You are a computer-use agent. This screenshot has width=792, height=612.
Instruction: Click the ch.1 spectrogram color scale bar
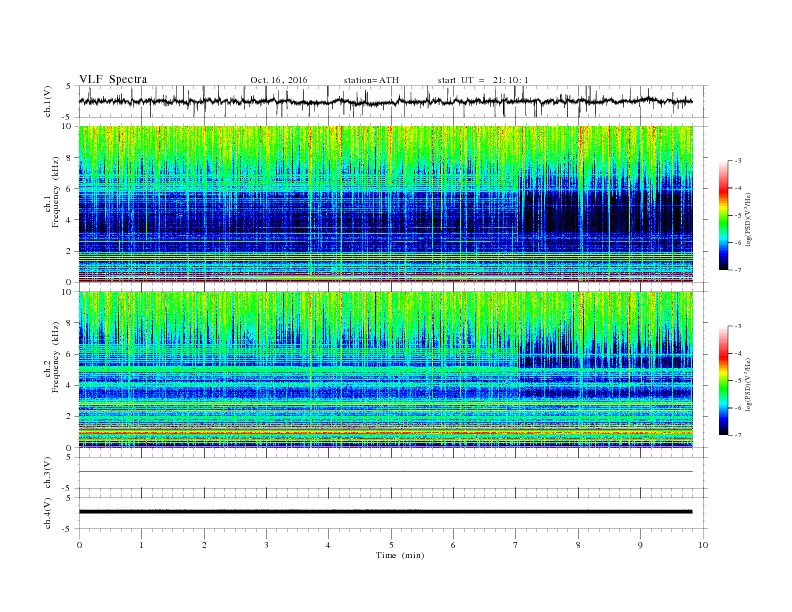tap(723, 215)
